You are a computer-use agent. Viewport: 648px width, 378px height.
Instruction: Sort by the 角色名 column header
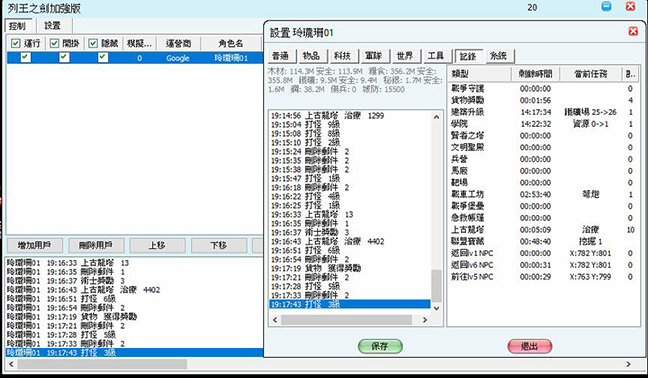coord(231,43)
